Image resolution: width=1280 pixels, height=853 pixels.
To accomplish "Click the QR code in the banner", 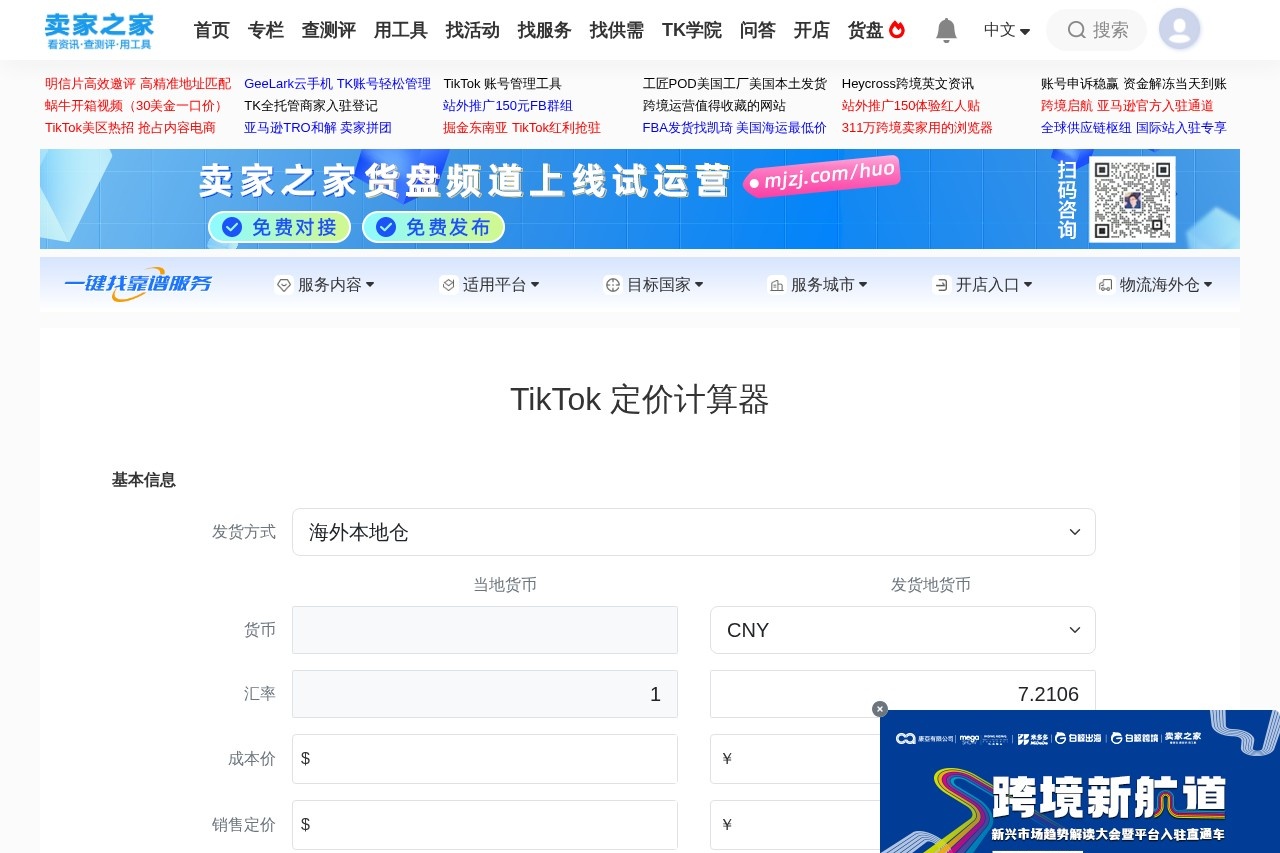I will pyautogui.click(x=1132, y=199).
